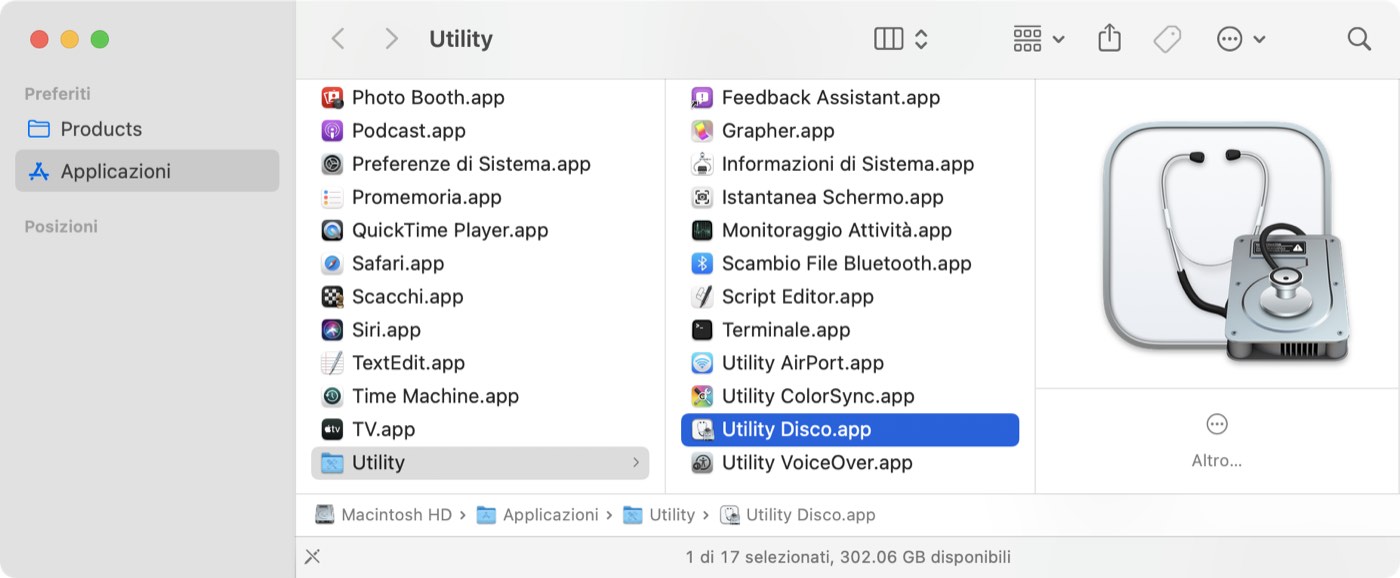
Task: Go forward with the right chevron
Action: [x=391, y=39]
